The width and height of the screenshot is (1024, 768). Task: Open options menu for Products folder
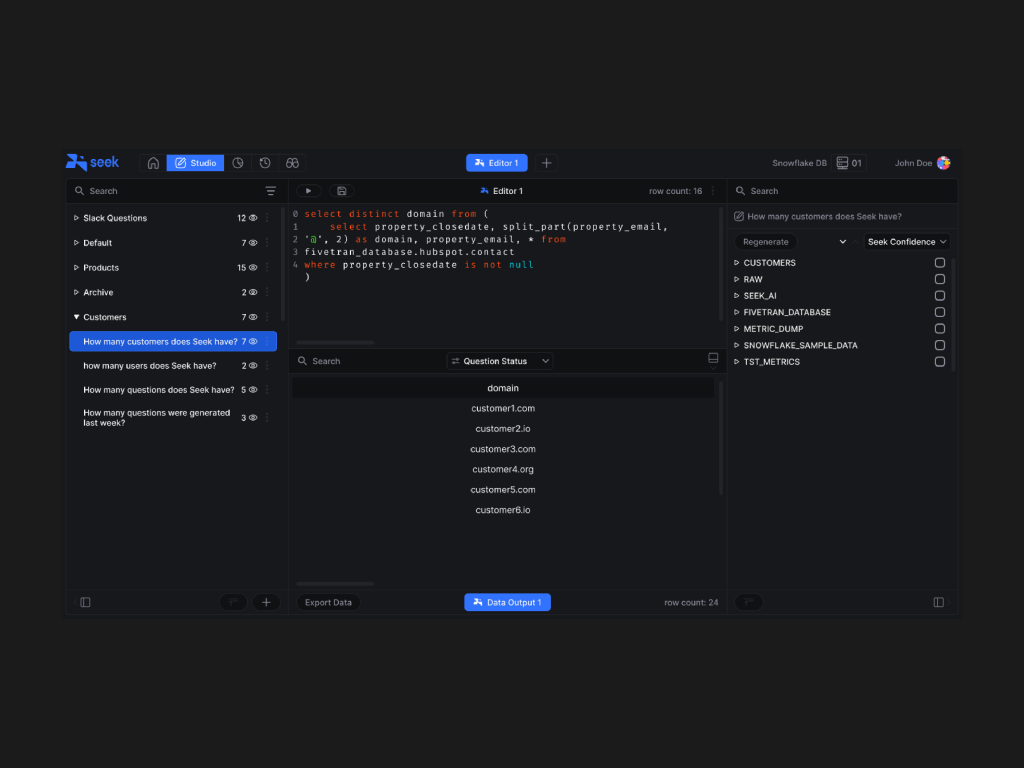point(267,268)
